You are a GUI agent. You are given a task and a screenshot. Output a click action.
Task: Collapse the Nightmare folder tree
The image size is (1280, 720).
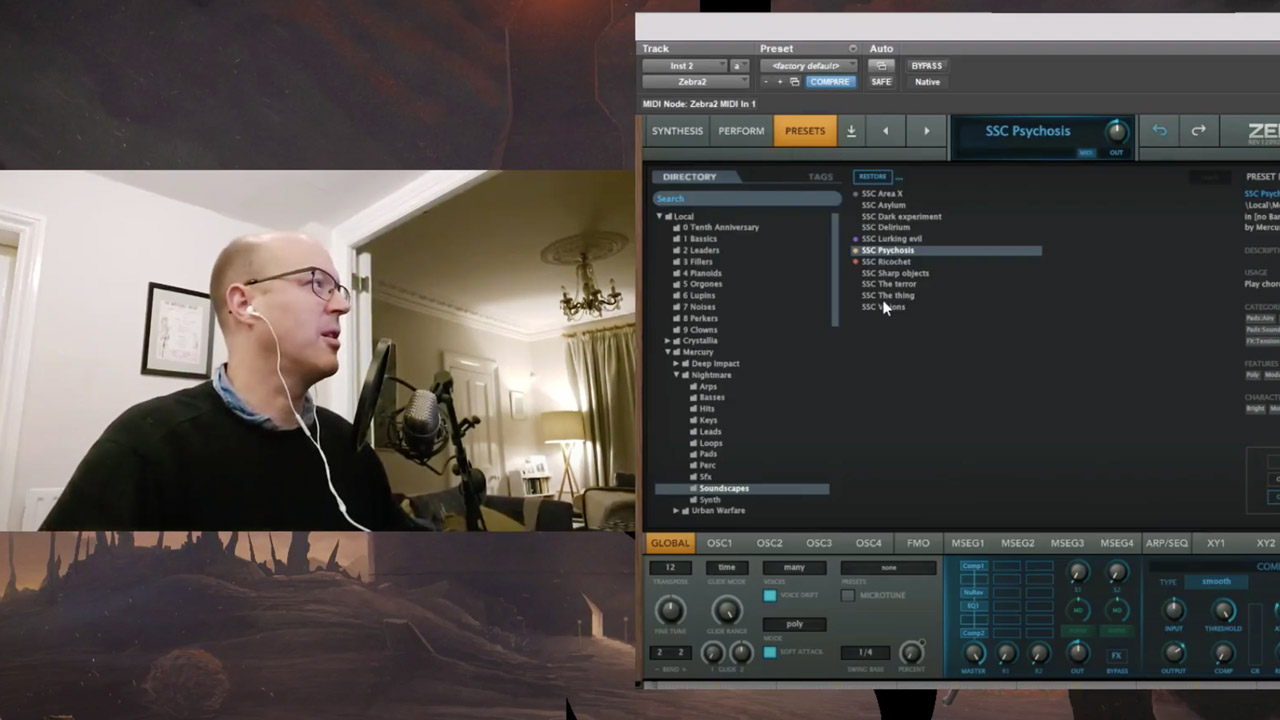click(677, 375)
